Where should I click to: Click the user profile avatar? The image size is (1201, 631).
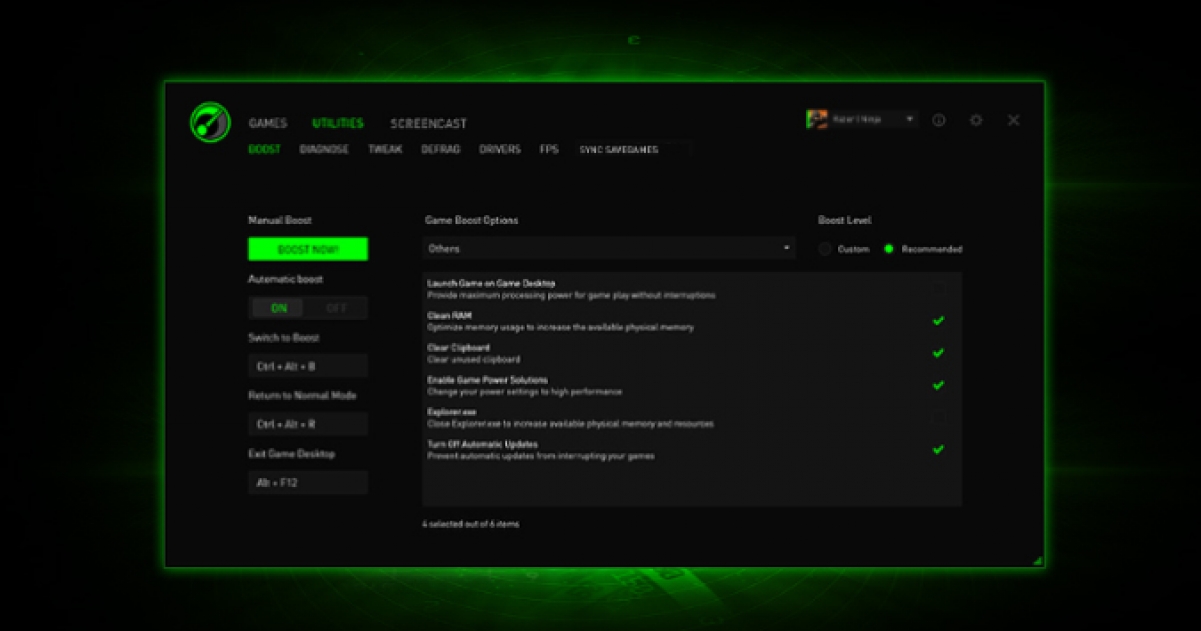[x=816, y=119]
